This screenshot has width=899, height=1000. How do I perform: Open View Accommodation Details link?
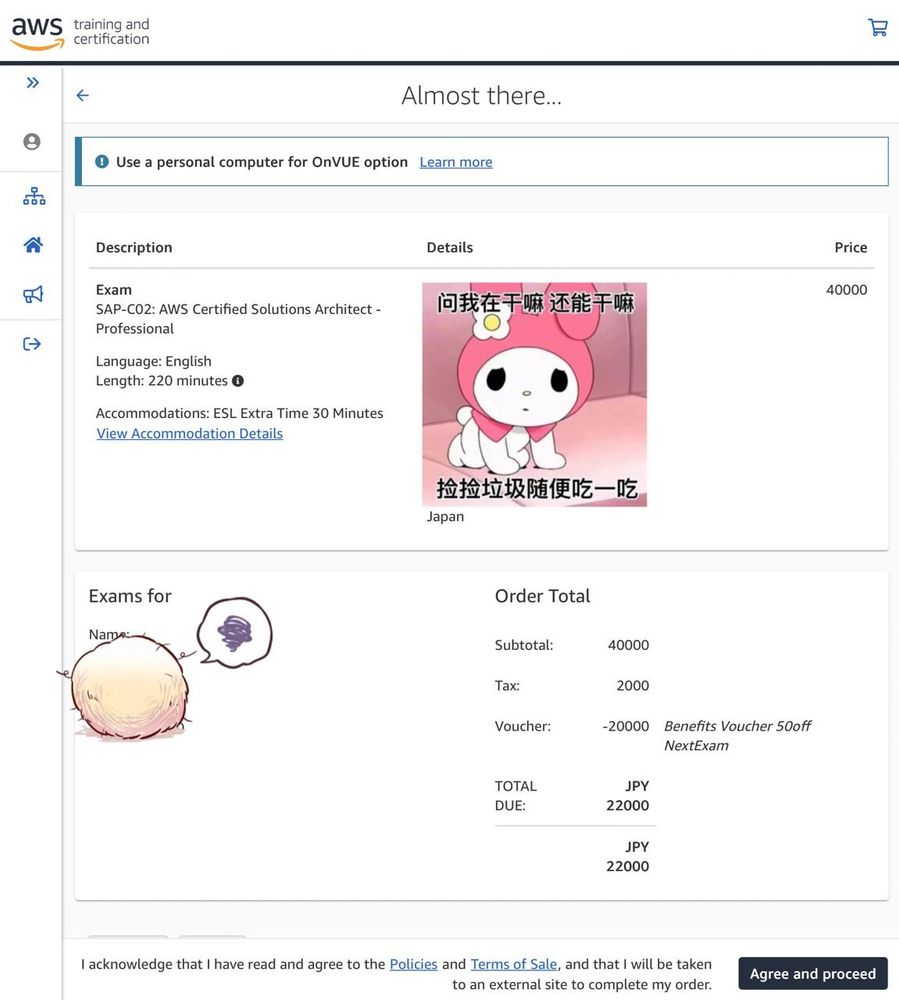coord(189,434)
